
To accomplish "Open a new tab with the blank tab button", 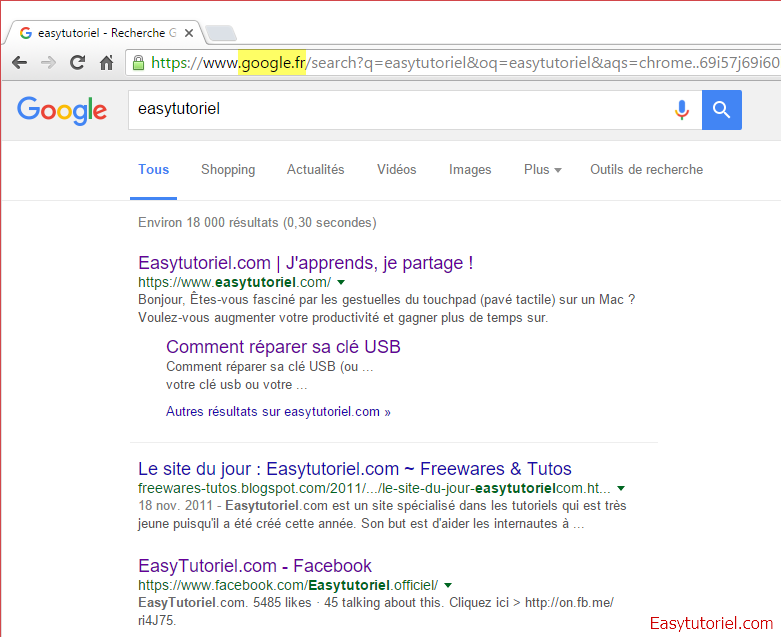I will coord(221,33).
